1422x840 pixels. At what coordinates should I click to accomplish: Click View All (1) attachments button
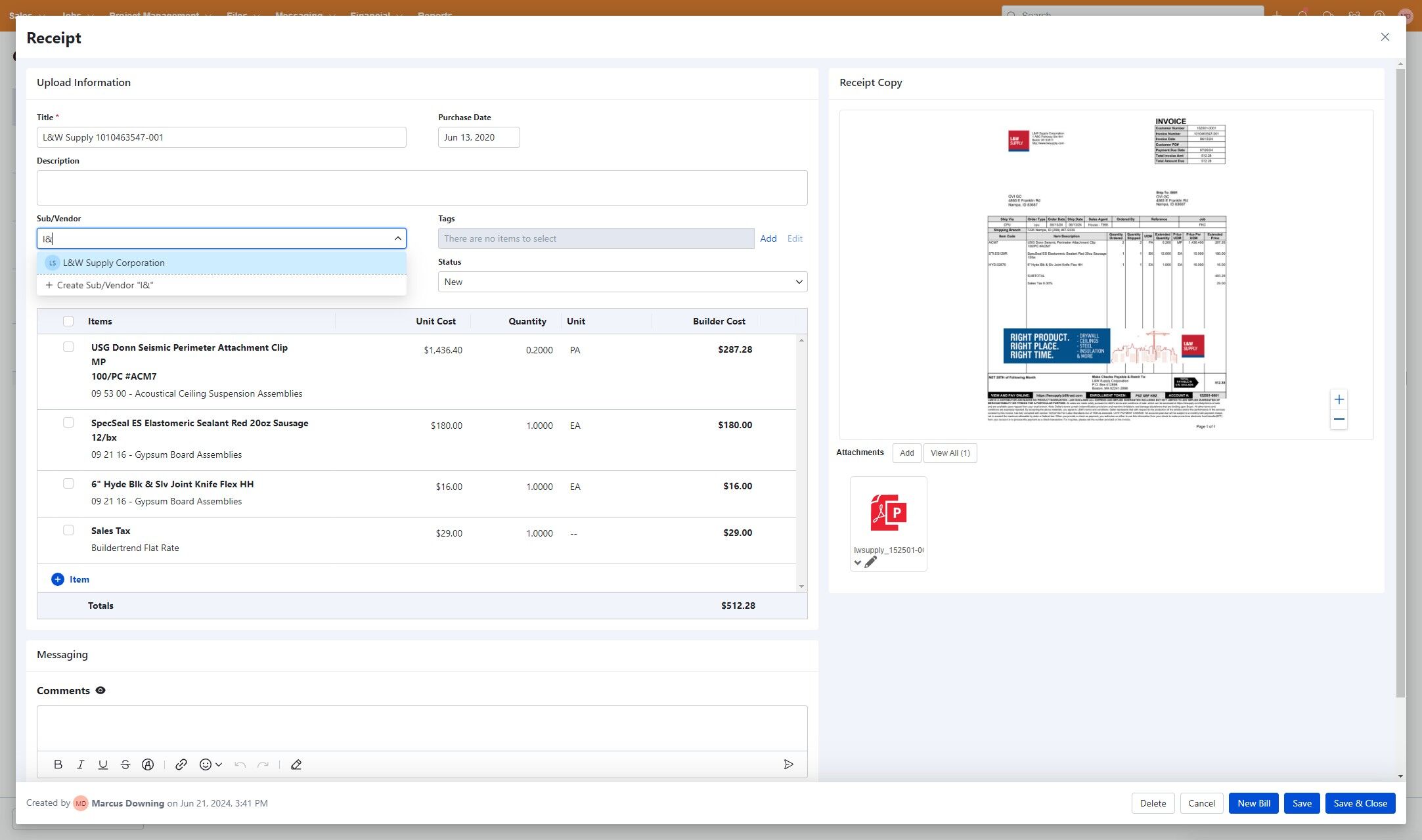point(950,453)
